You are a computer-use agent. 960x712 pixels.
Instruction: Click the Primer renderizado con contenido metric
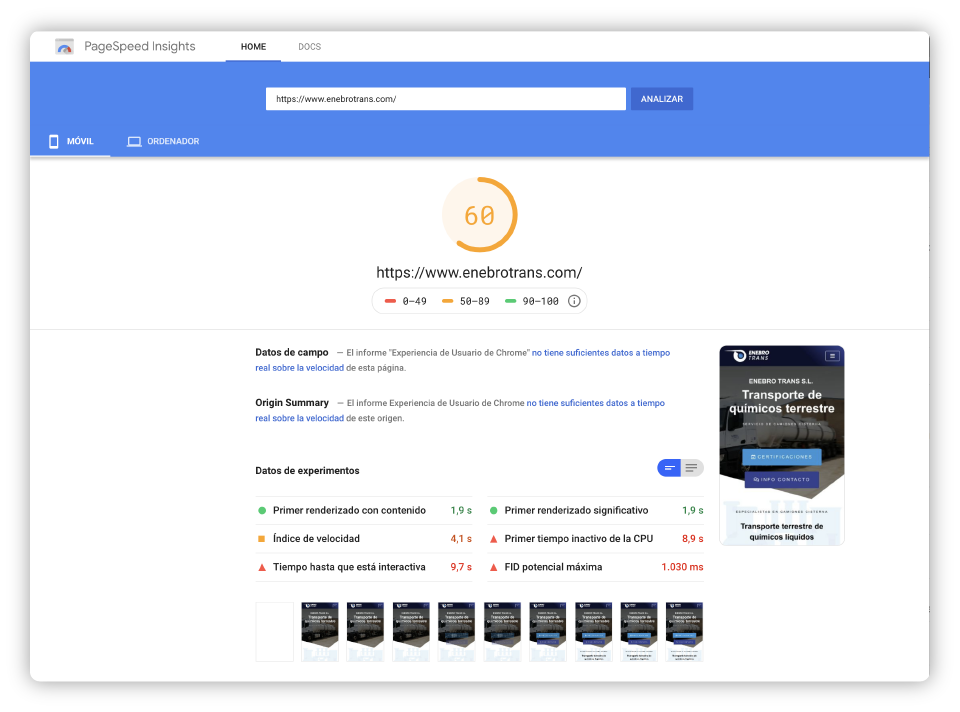(364, 511)
